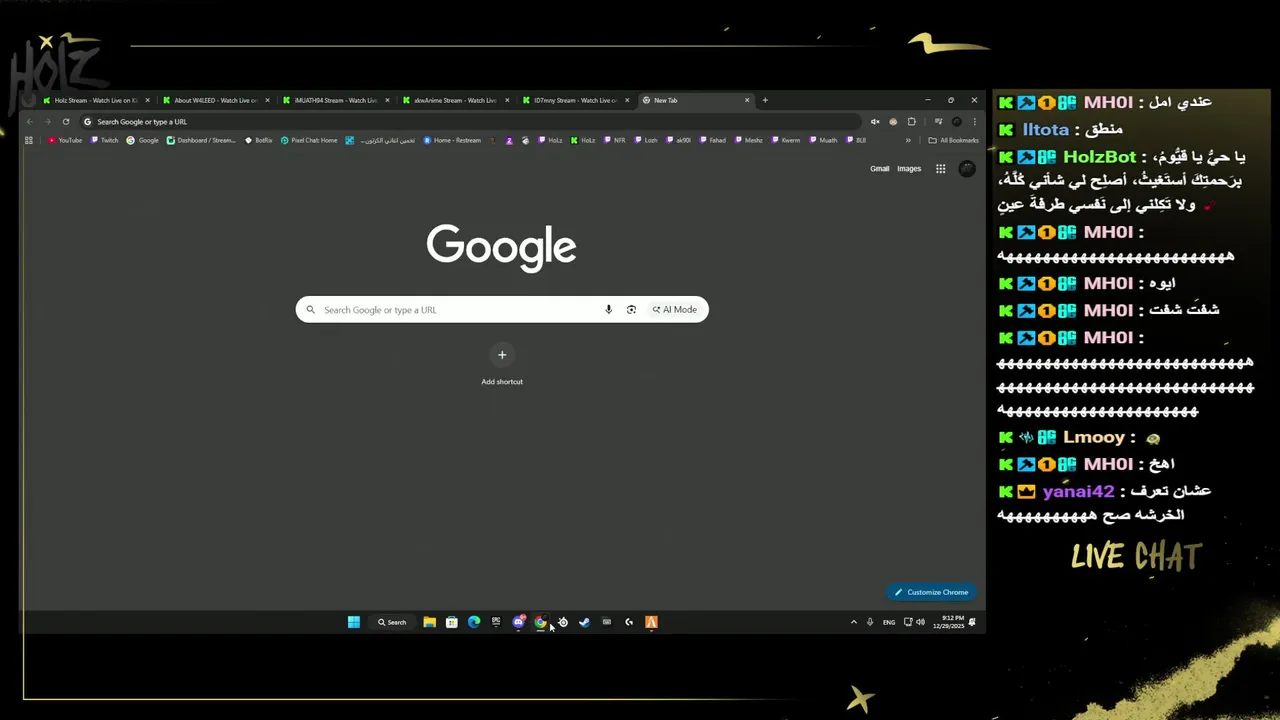Open the tab search button beside the Holz Stream tab

[29, 100]
